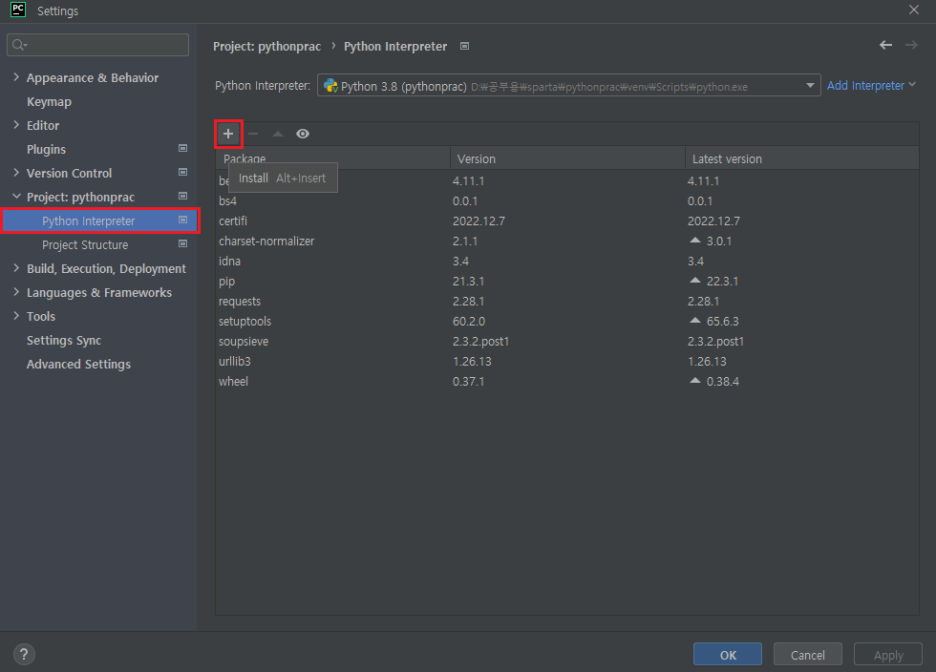Viewport: 936px width, 672px height.
Task: Click the Python logo in interpreter dropdown
Action: [x=330, y=86]
